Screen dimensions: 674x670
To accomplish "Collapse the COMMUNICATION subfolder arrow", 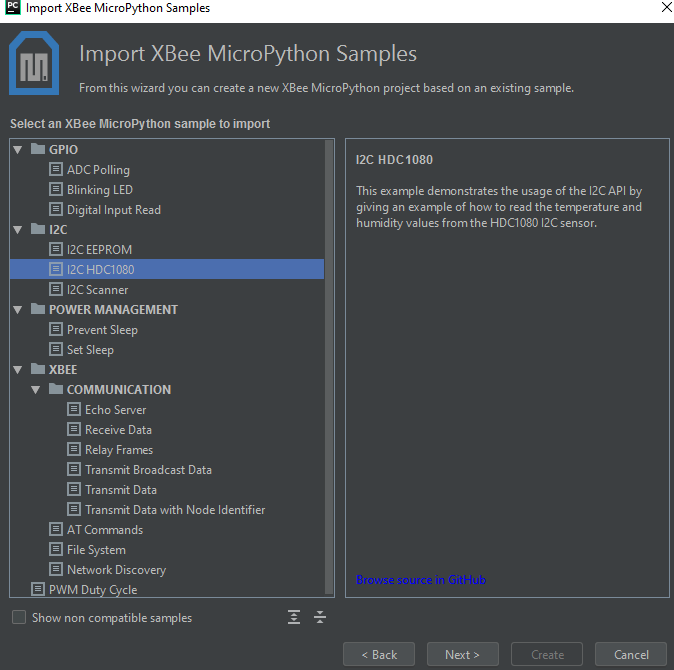I will coord(36,390).
